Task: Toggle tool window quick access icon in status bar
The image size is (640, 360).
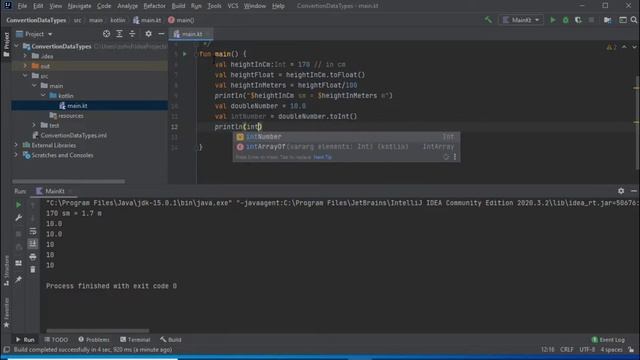Action: [x=7, y=350]
